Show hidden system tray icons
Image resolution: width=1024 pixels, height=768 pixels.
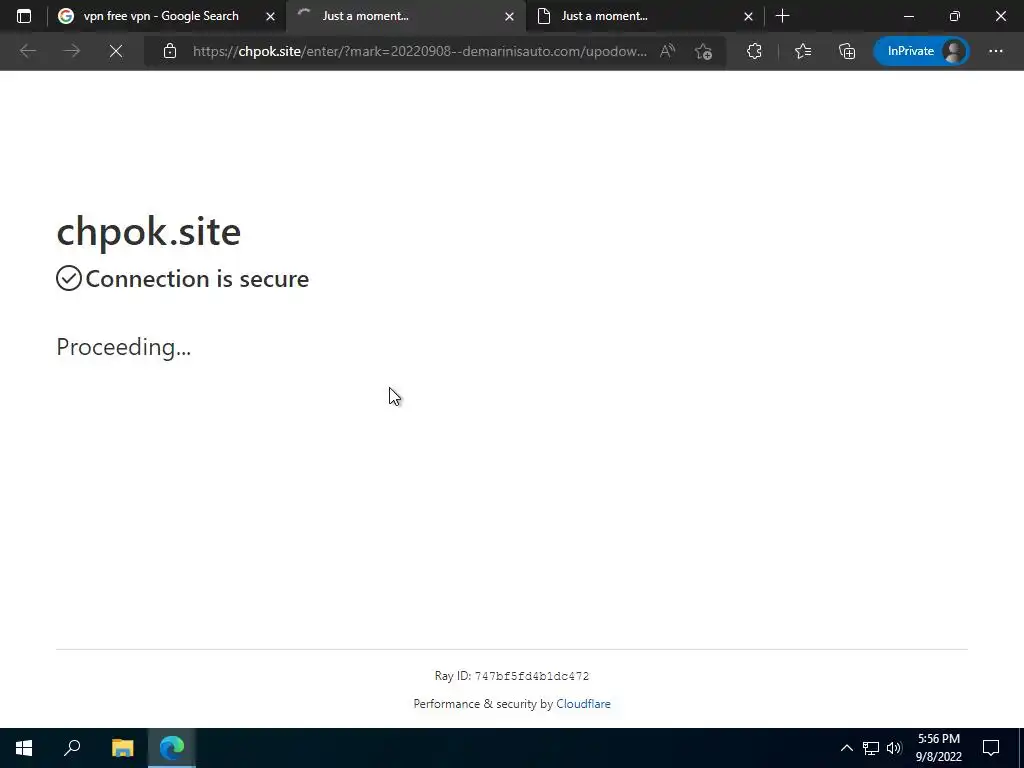(x=846, y=748)
